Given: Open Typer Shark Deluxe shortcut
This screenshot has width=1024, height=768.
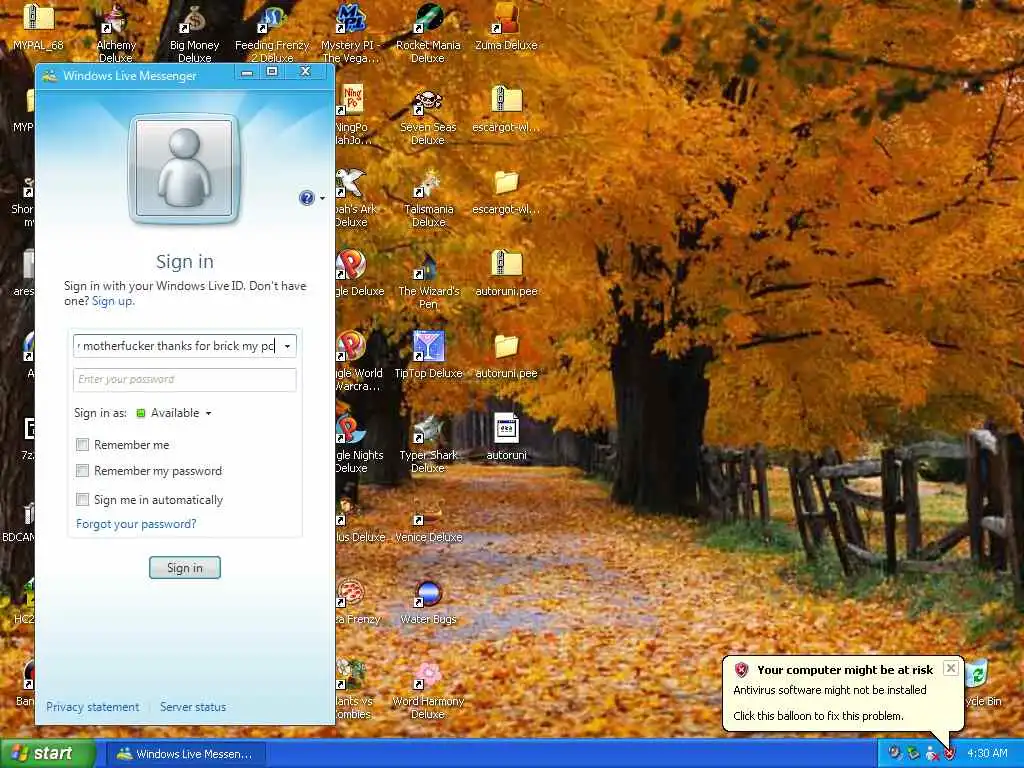Looking at the screenshot, I should 428,430.
